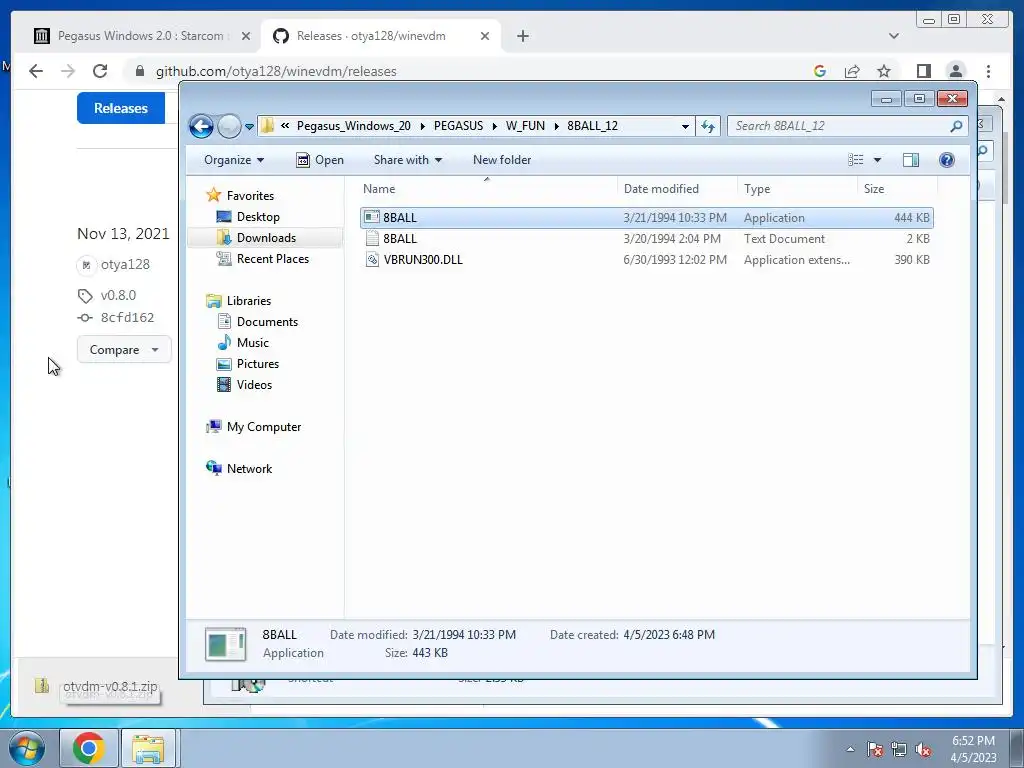
Task: Click the v0.8.0 tag link
Action: click(x=118, y=295)
